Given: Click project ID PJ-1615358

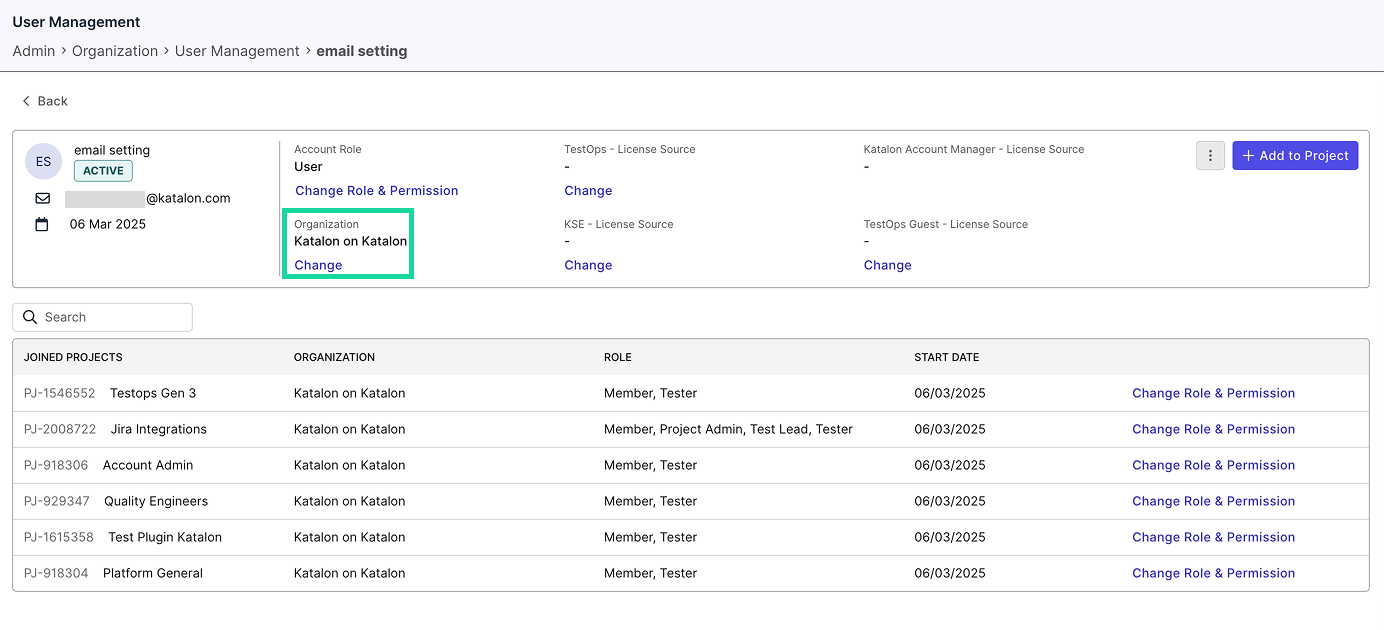Looking at the screenshot, I should click(59, 537).
